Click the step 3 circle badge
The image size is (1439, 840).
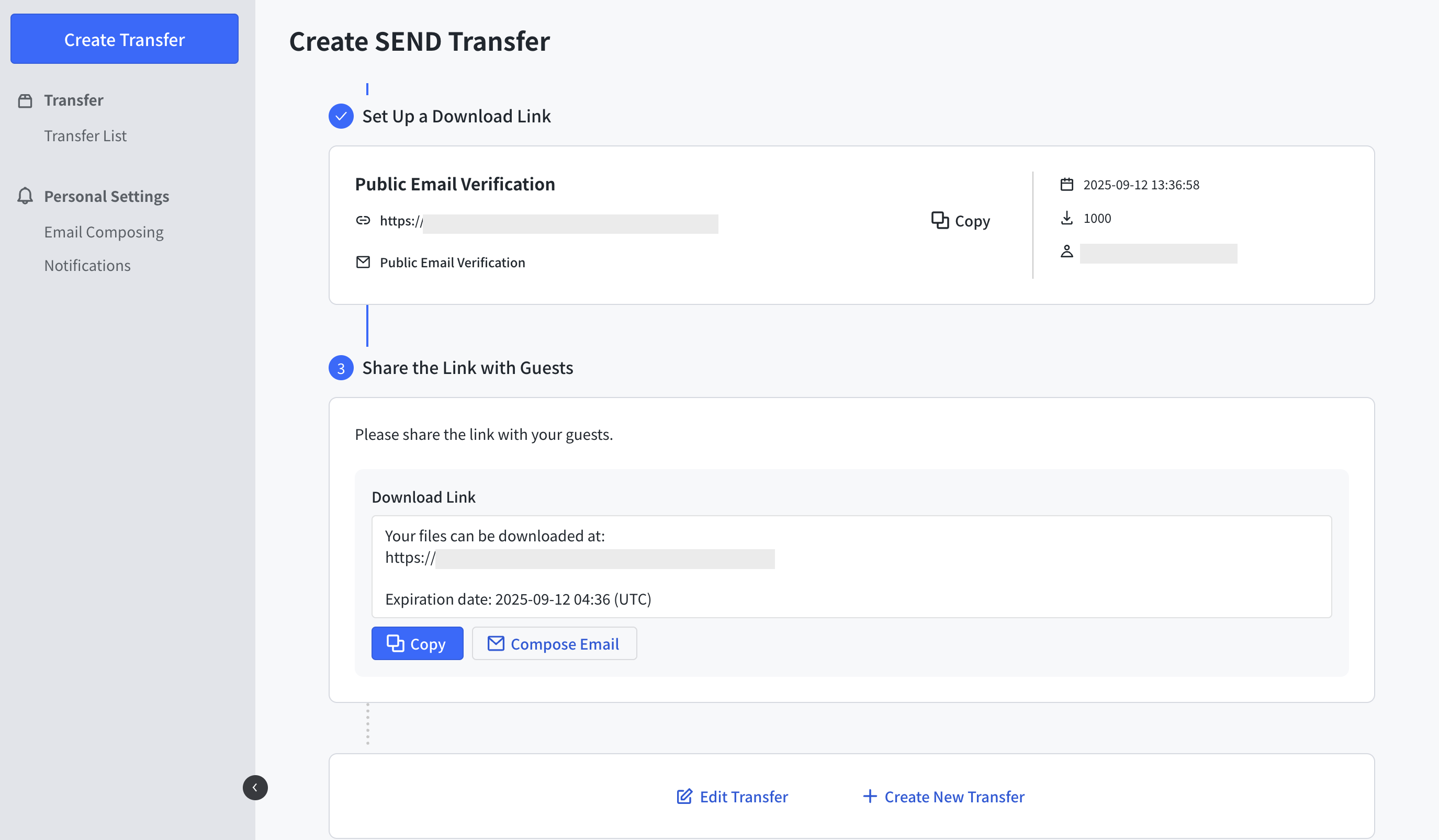click(x=341, y=368)
